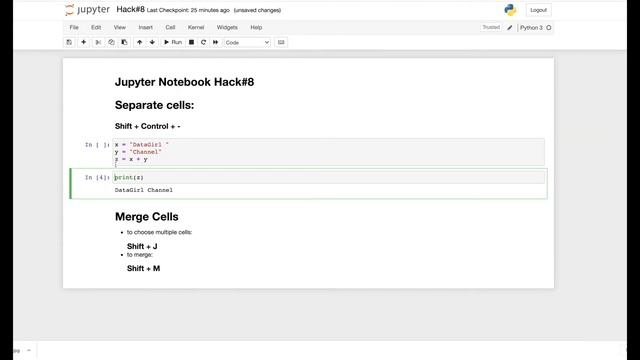Open the View menu
Viewport: 640px width, 360px height.
click(120, 27)
